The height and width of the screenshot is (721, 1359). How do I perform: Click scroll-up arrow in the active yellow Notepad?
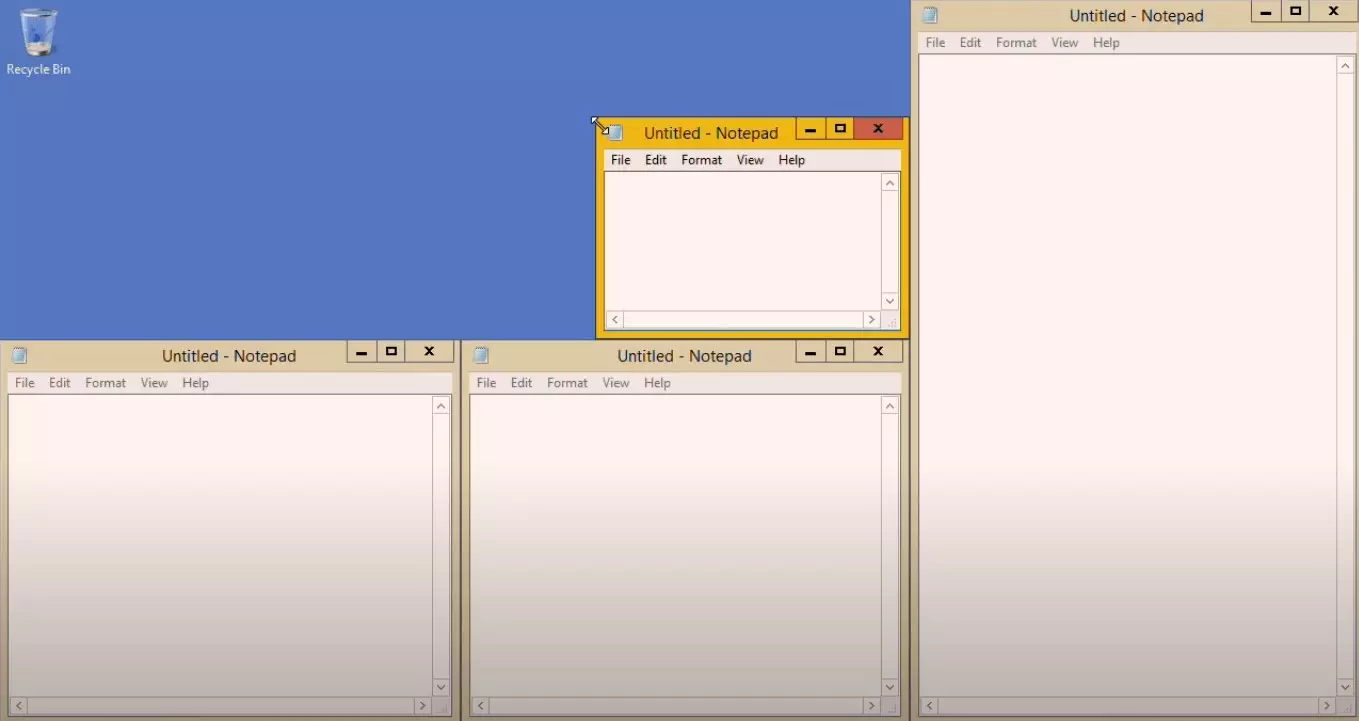890,183
